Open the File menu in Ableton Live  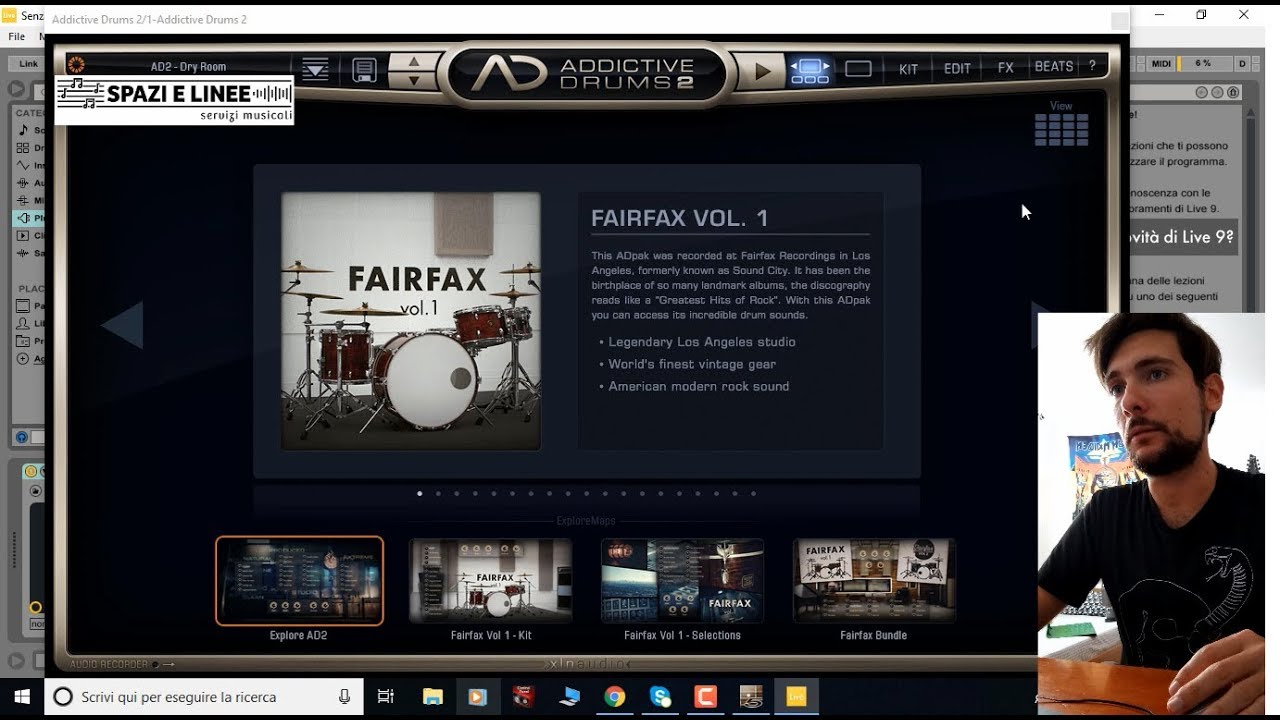[x=17, y=36]
